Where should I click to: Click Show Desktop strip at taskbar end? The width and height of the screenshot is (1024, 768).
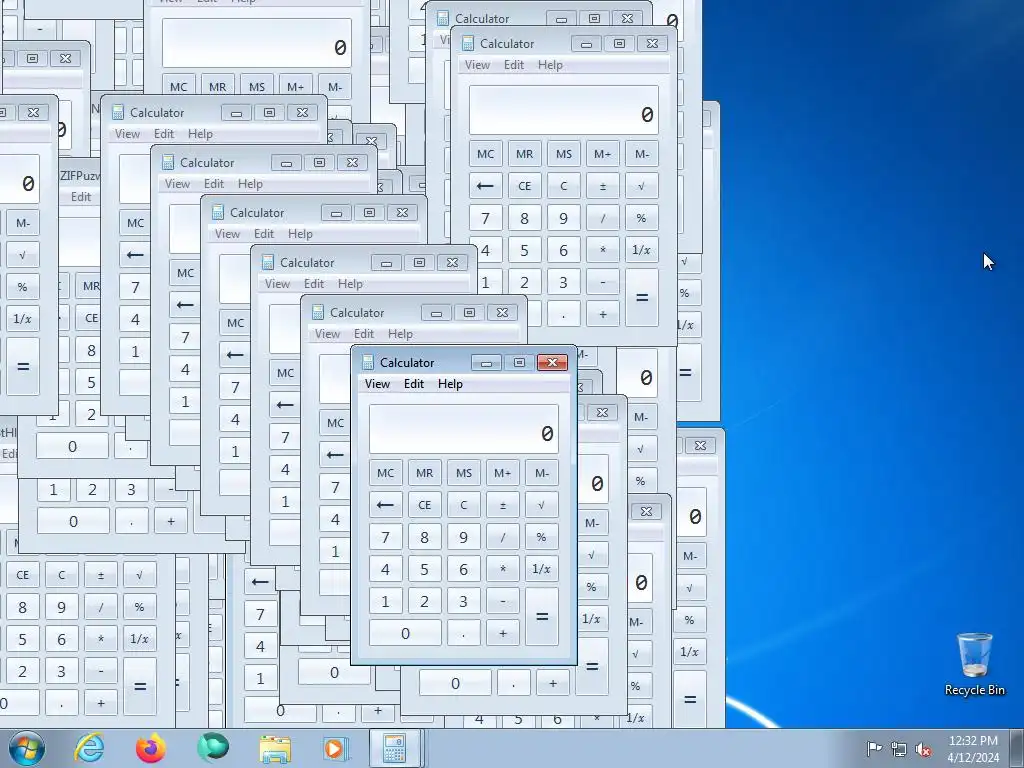pyautogui.click(x=1018, y=748)
